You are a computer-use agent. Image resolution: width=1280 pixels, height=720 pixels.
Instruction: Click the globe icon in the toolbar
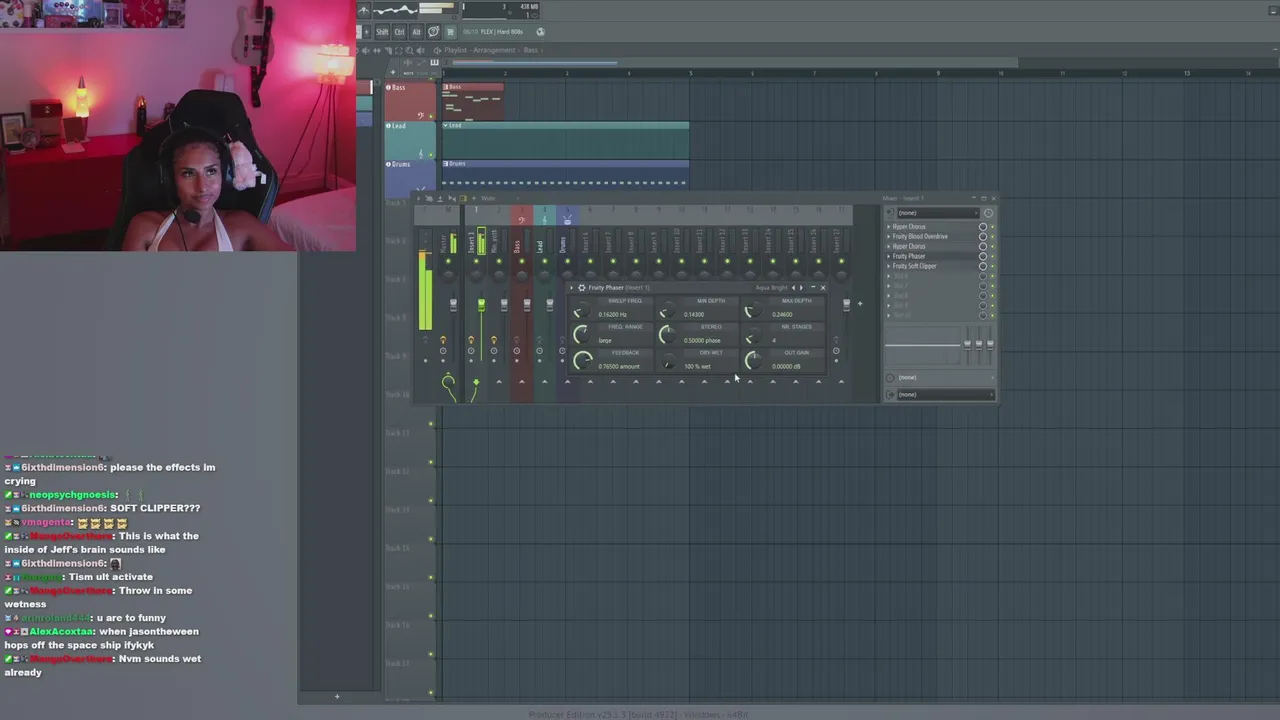coord(541,32)
